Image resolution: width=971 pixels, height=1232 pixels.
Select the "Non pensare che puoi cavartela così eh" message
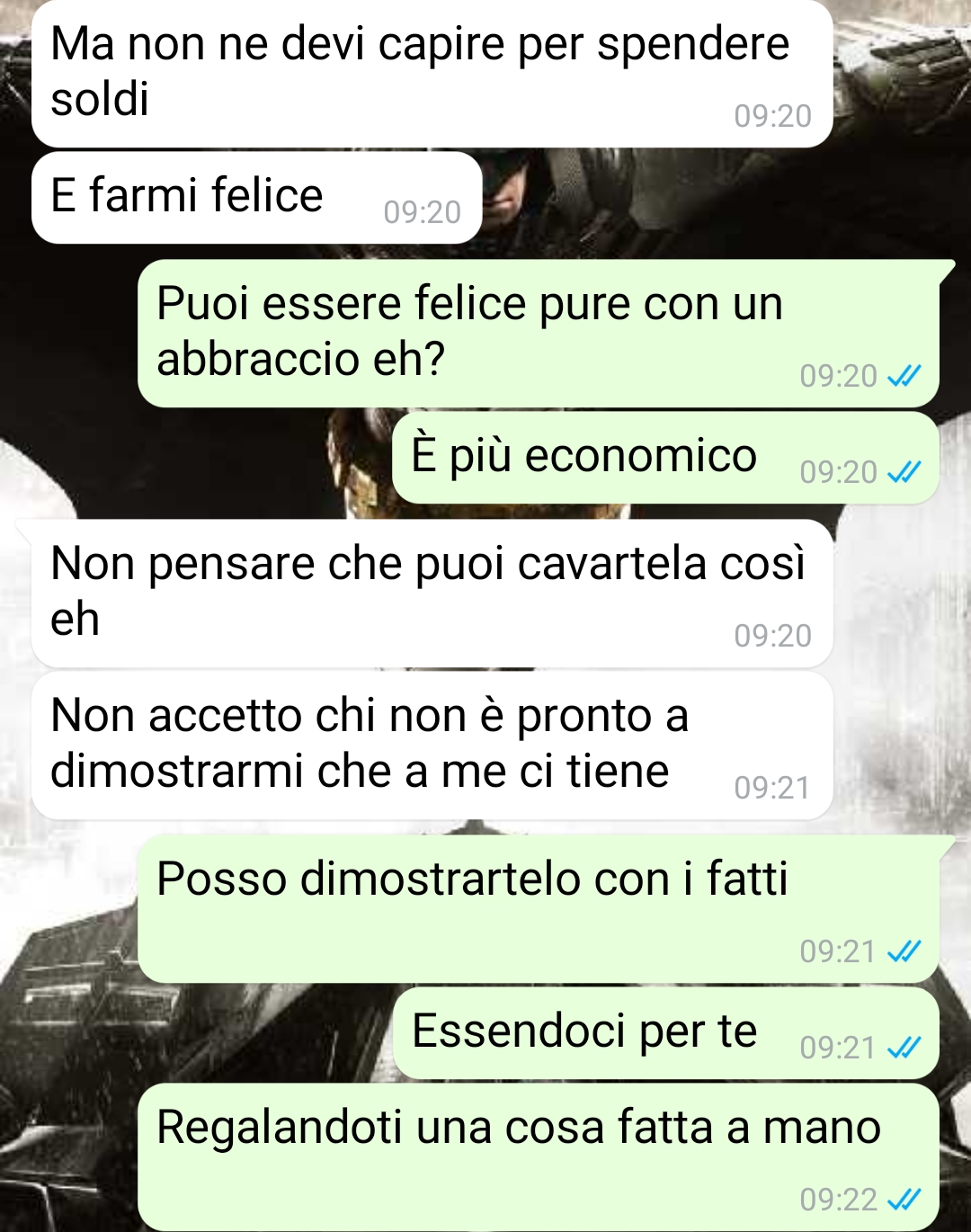pos(432,594)
